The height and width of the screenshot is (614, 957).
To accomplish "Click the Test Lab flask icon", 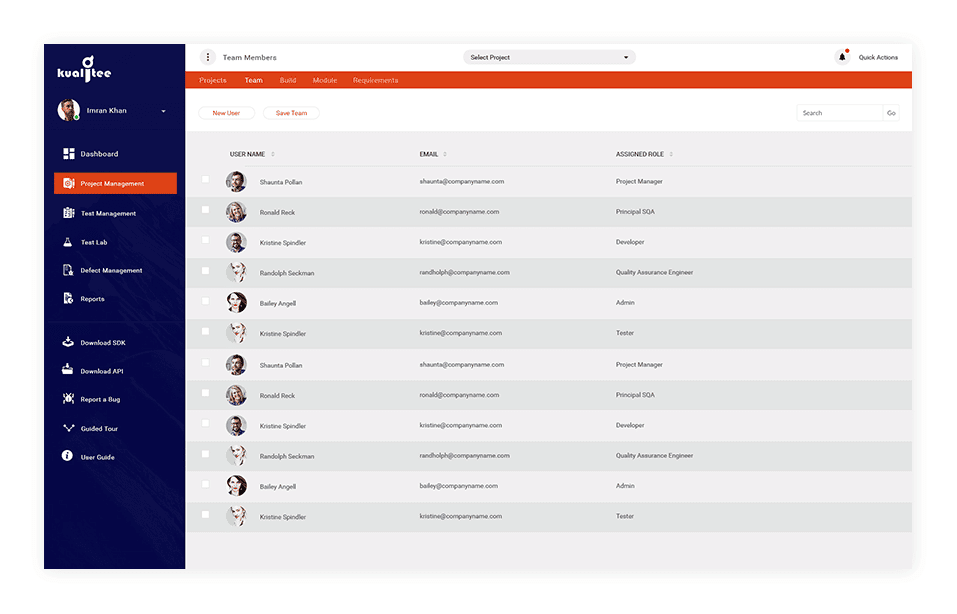I will pyautogui.click(x=68, y=242).
